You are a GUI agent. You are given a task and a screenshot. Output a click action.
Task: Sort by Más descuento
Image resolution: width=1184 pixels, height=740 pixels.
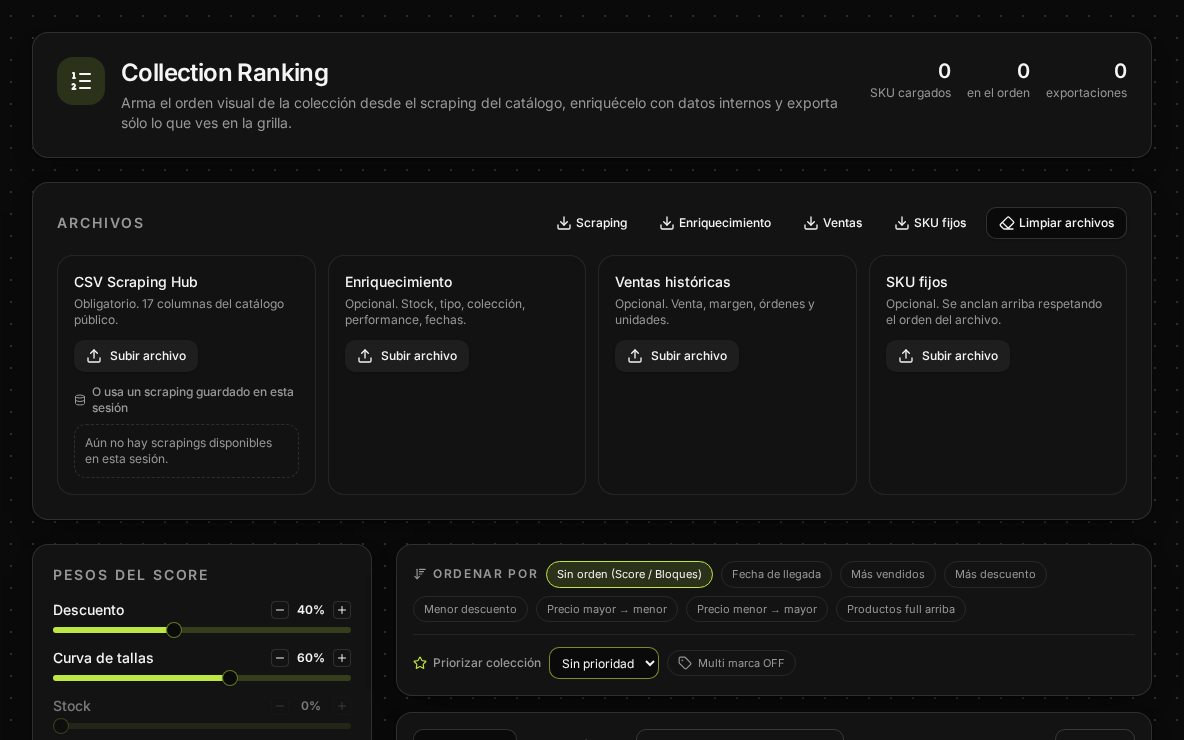tap(995, 575)
